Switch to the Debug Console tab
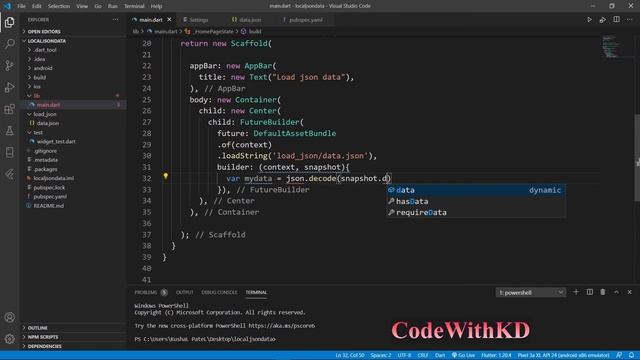 (219, 292)
